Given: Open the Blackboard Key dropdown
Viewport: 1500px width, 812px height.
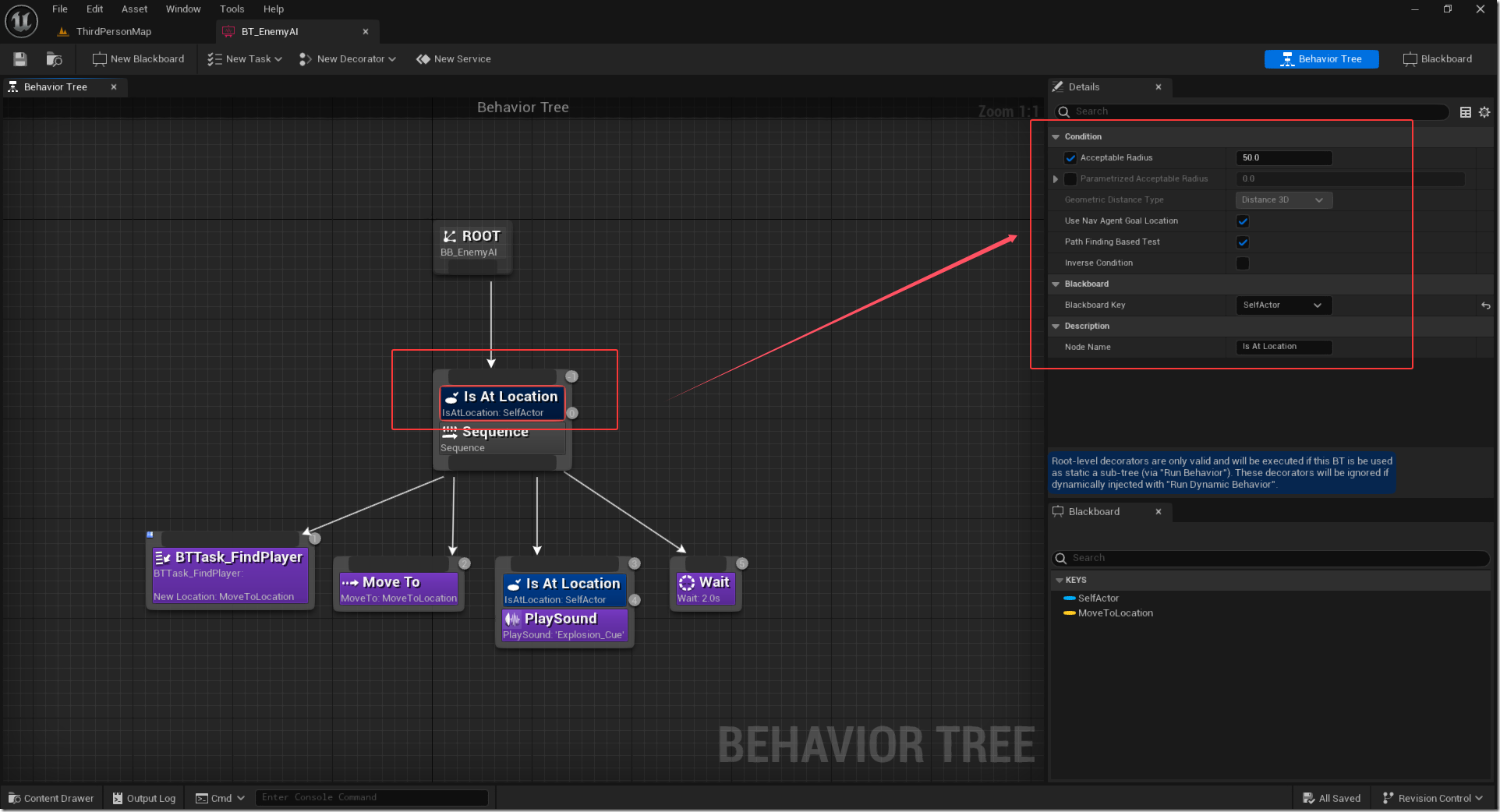Looking at the screenshot, I should [1284, 305].
